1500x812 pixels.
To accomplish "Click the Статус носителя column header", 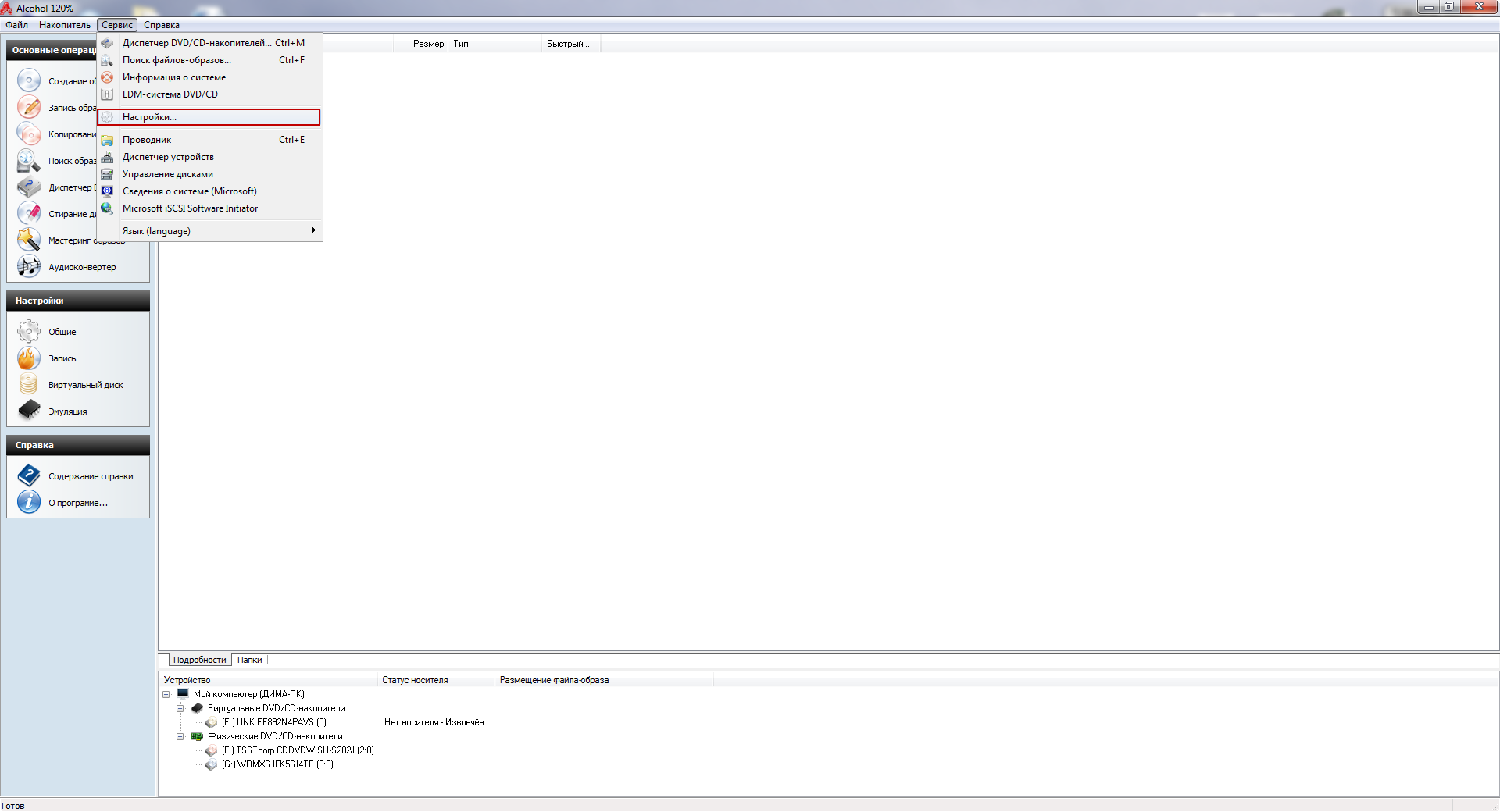I will [436, 680].
